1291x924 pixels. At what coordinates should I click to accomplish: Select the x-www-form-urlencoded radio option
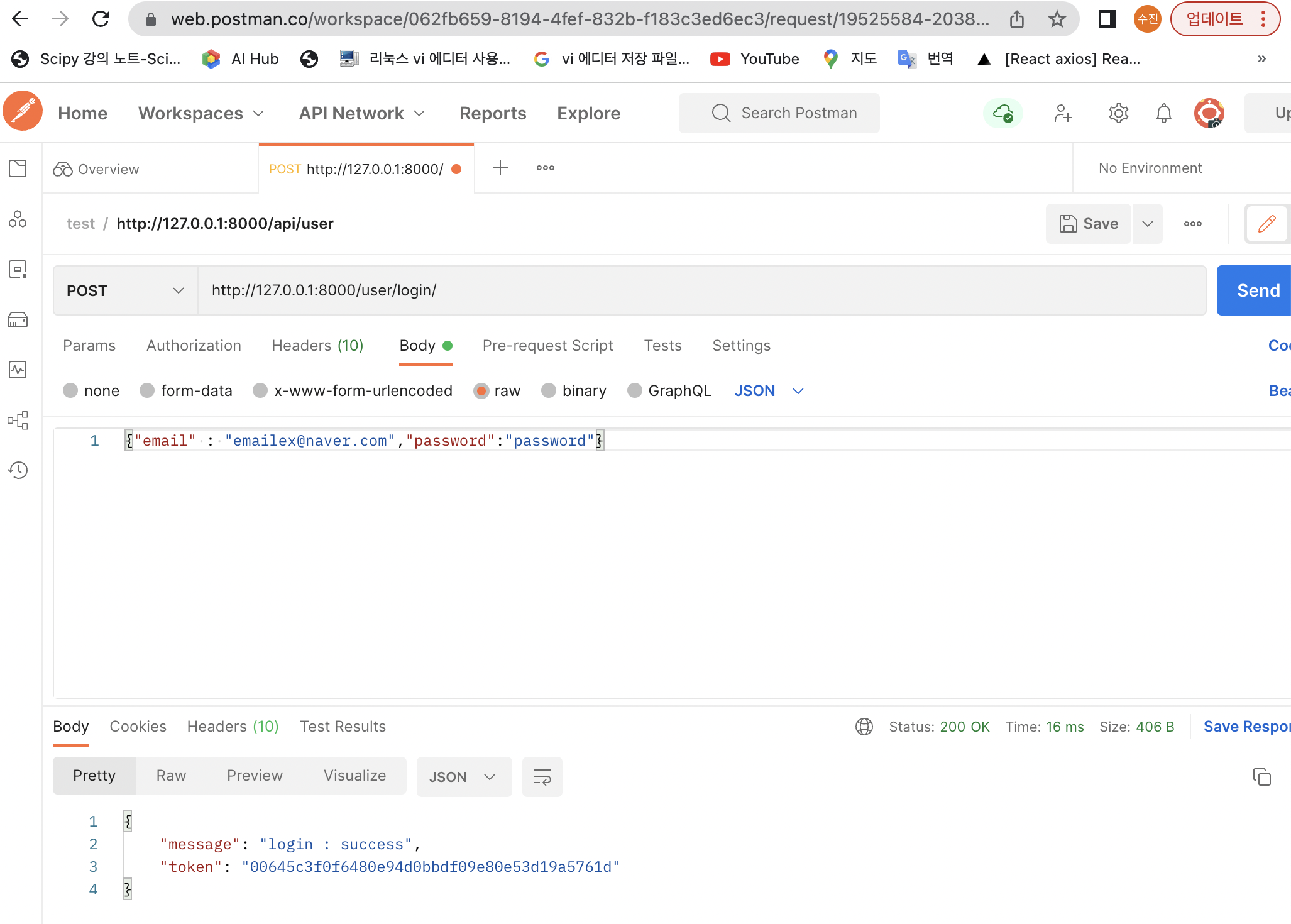point(260,391)
